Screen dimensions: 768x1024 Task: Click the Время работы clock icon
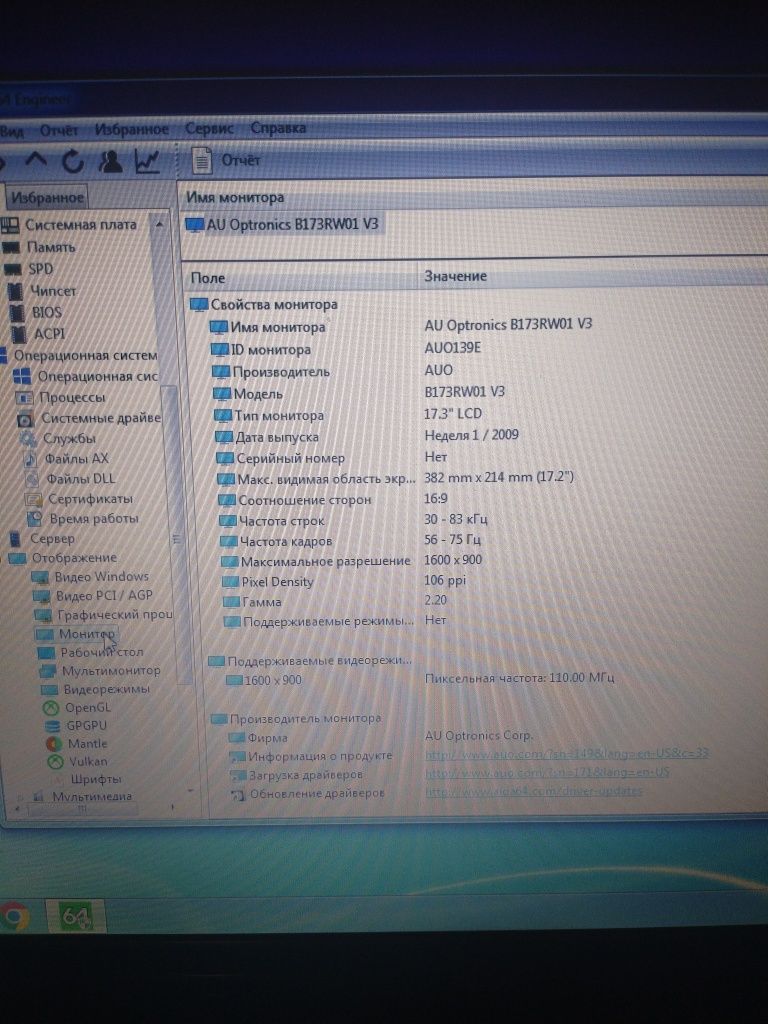(35, 519)
